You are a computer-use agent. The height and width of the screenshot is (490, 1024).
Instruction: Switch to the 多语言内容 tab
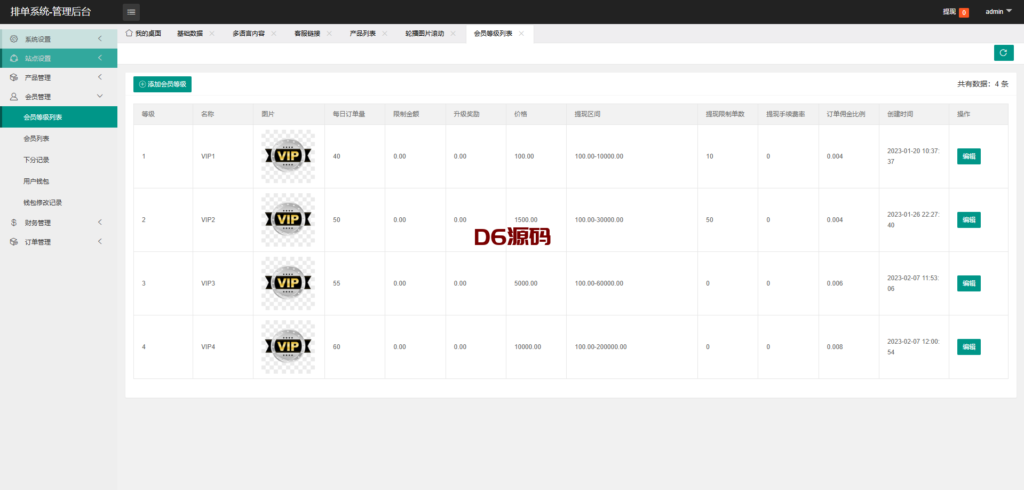coord(248,33)
